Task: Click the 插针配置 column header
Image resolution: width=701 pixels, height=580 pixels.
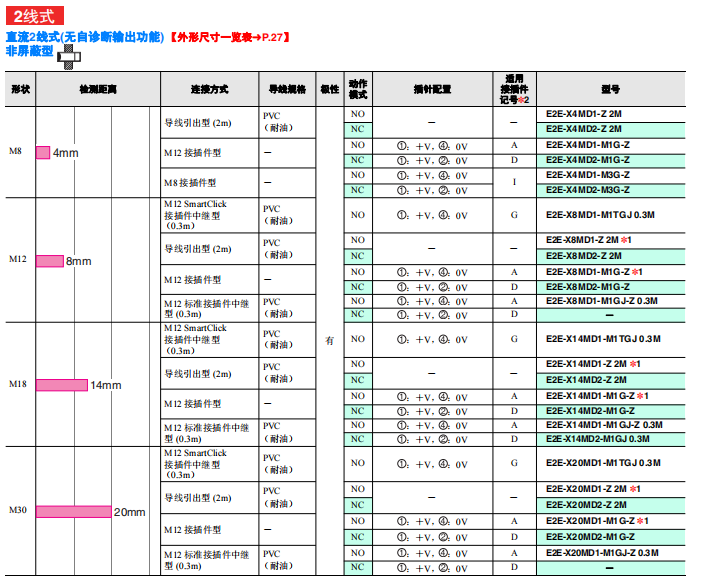Action: click(x=432, y=89)
